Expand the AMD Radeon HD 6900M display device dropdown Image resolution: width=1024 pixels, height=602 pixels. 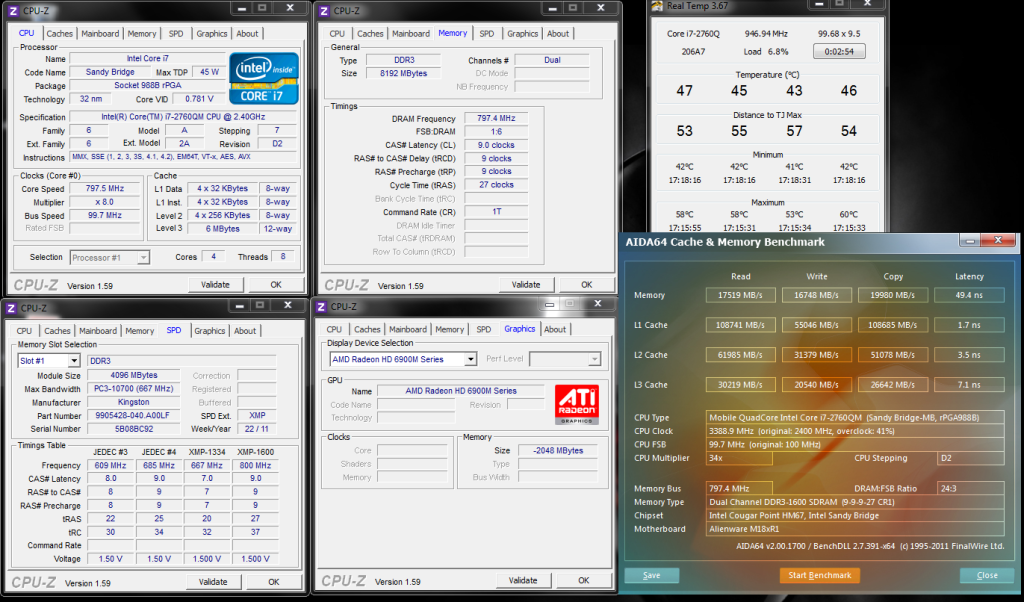(x=403, y=359)
